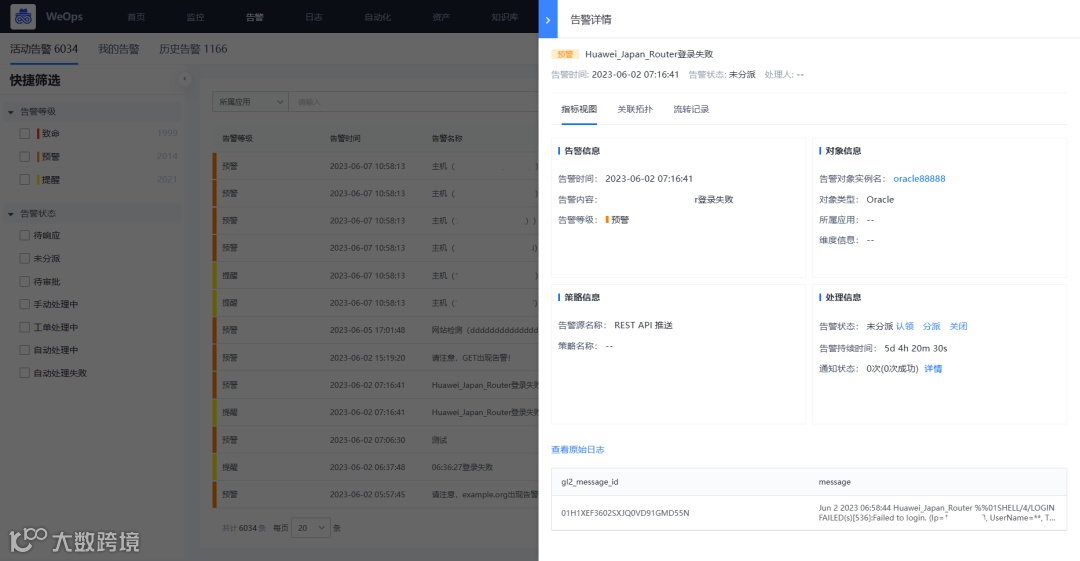Check the 工单处理中 status filter

(25, 327)
